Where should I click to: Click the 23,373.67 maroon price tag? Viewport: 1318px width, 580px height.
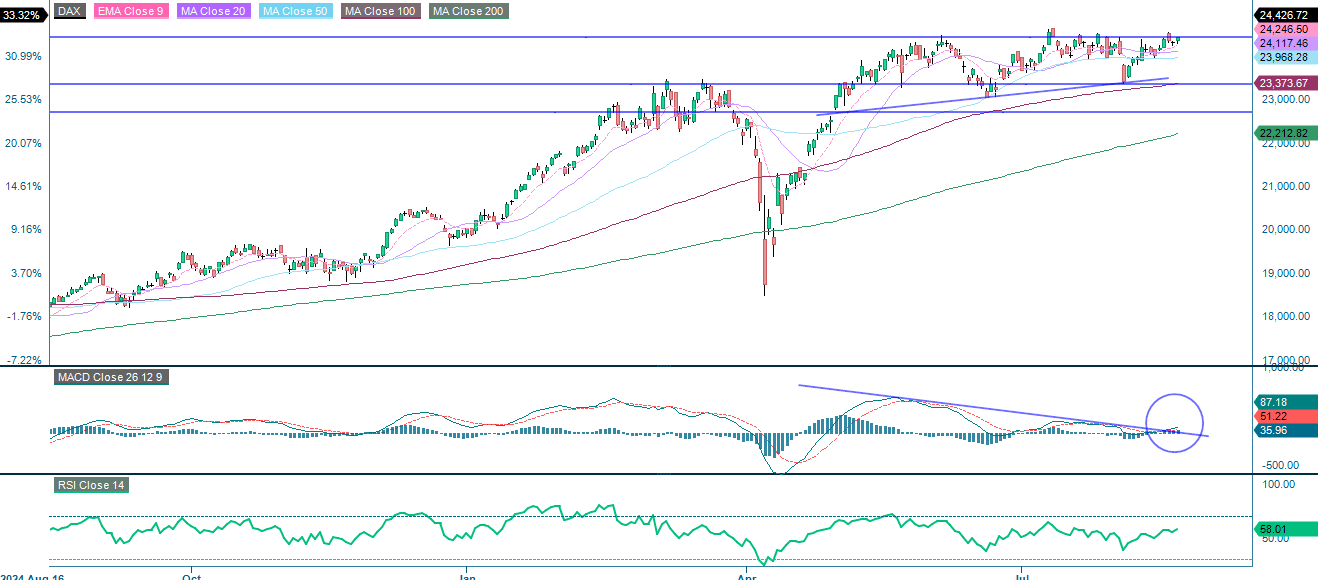pyautogui.click(x=1284, y=84)
